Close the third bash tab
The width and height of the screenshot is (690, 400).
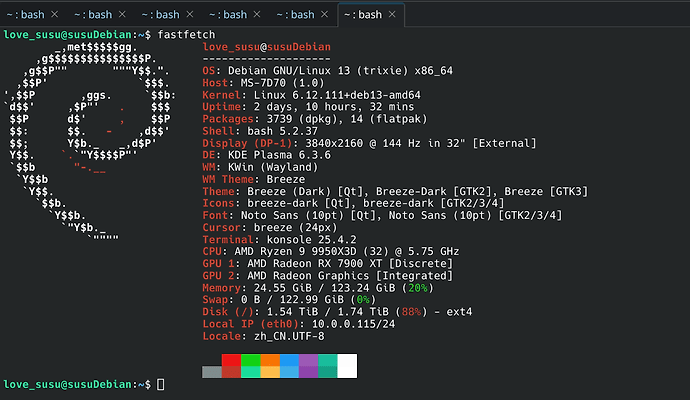(190, 15)
